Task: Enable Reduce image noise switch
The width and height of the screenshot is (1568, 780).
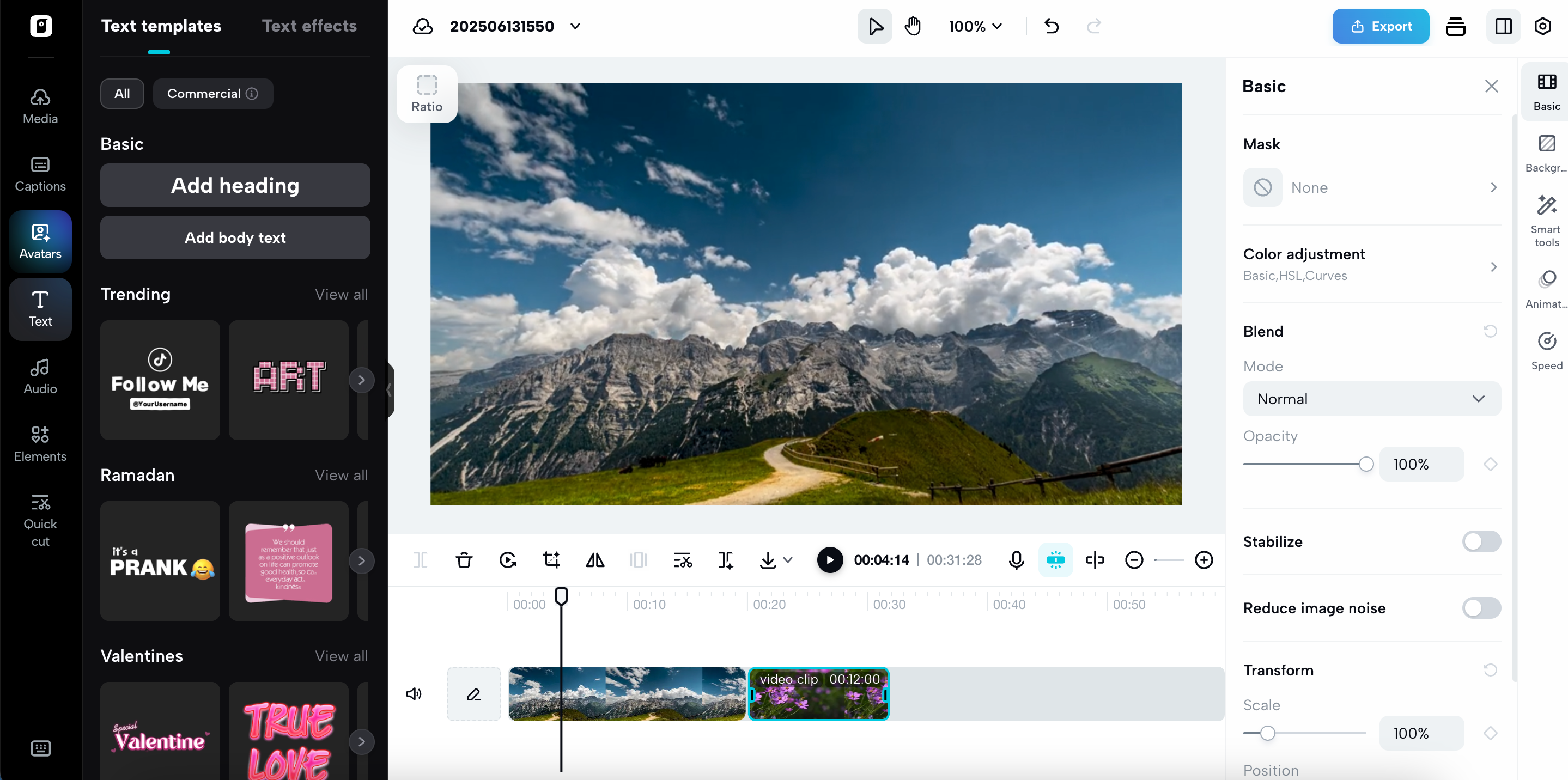Action: (x=1481, y=608)
